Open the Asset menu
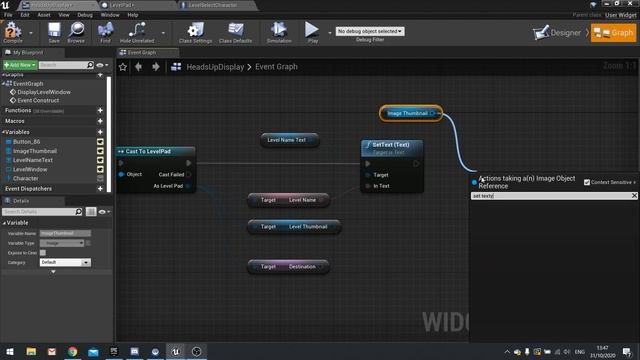The width and height of the screenshot is (640, 360). coord(44,15)
